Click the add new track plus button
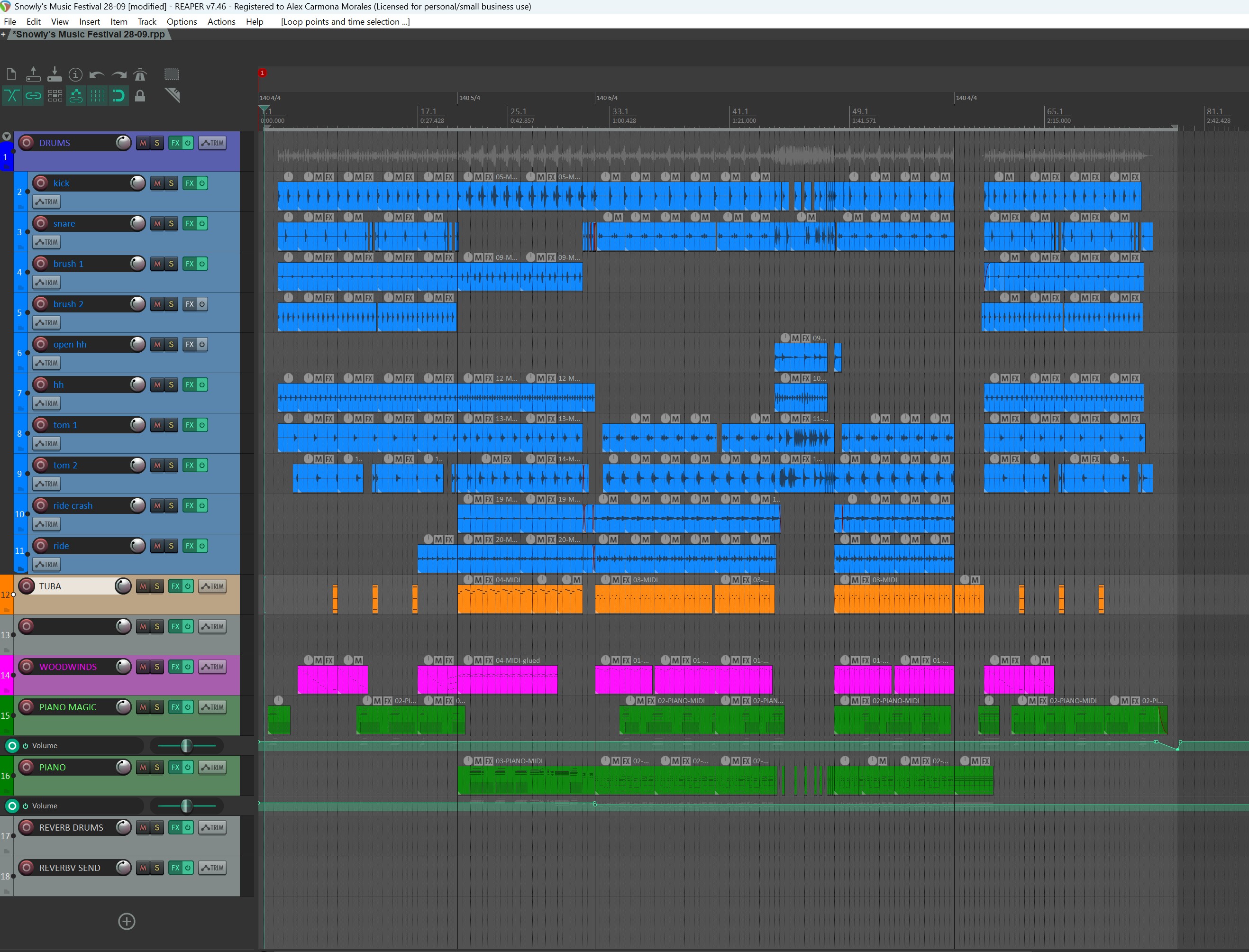This screenshot has height=952, width=1249. [126, 921]
